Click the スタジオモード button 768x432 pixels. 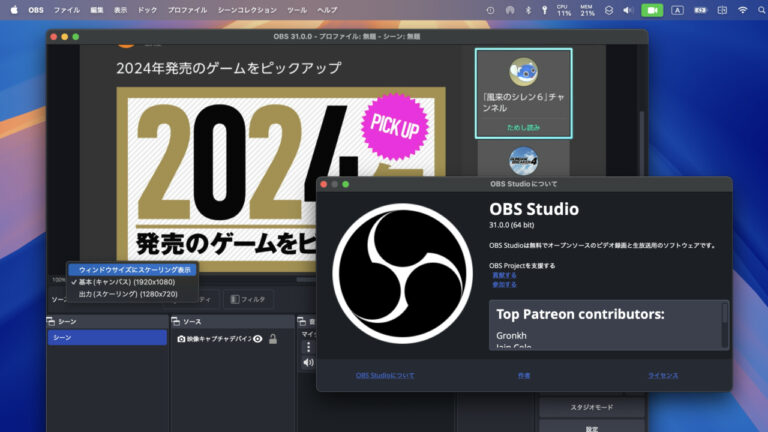594,408
